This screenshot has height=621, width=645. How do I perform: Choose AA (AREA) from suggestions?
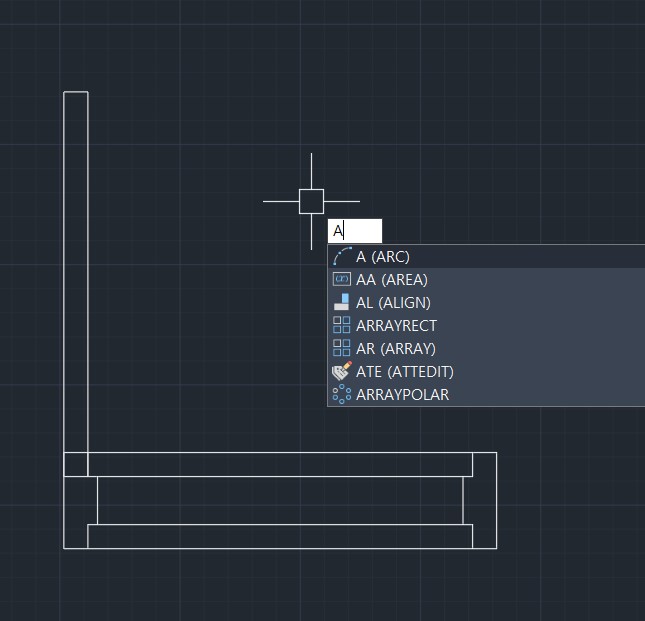486,280
